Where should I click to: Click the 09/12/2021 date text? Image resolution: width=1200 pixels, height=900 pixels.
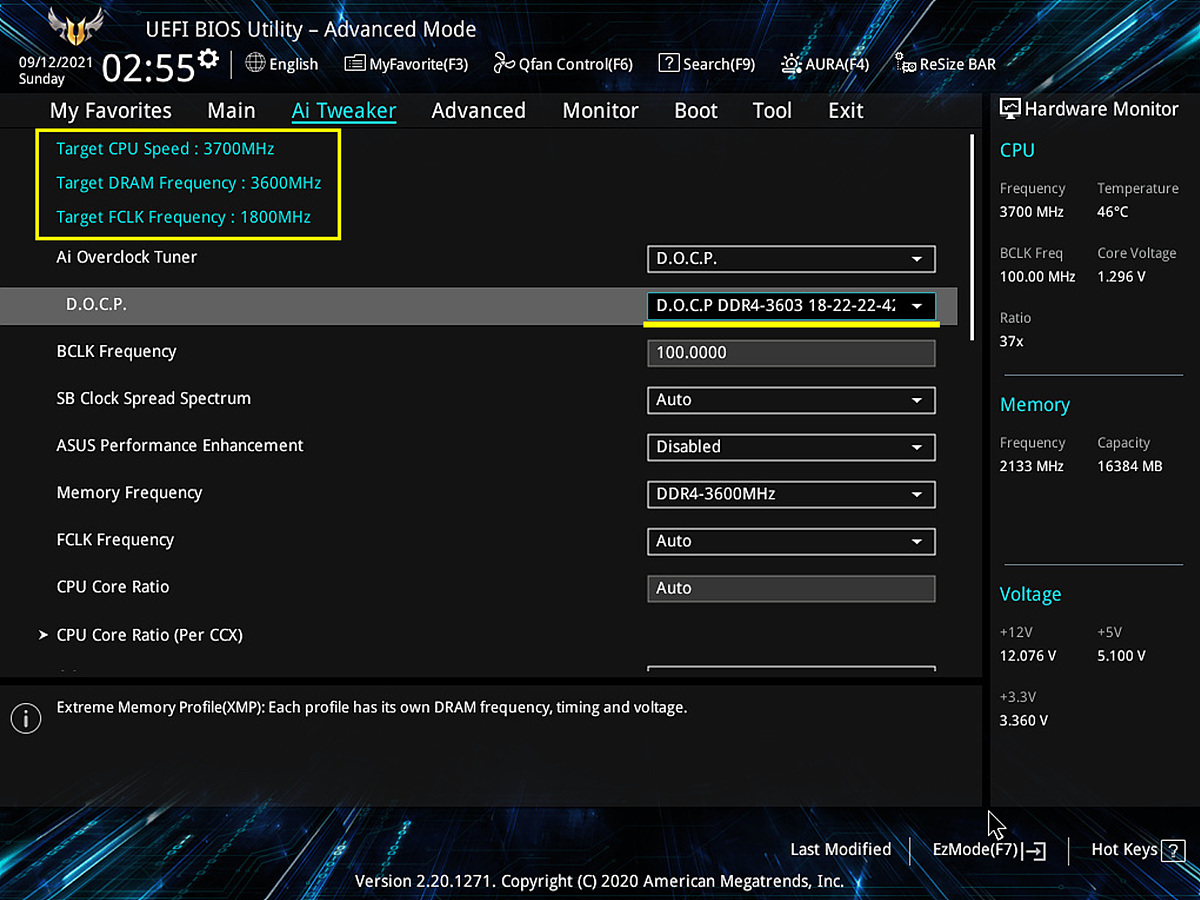tap(54, 61)
